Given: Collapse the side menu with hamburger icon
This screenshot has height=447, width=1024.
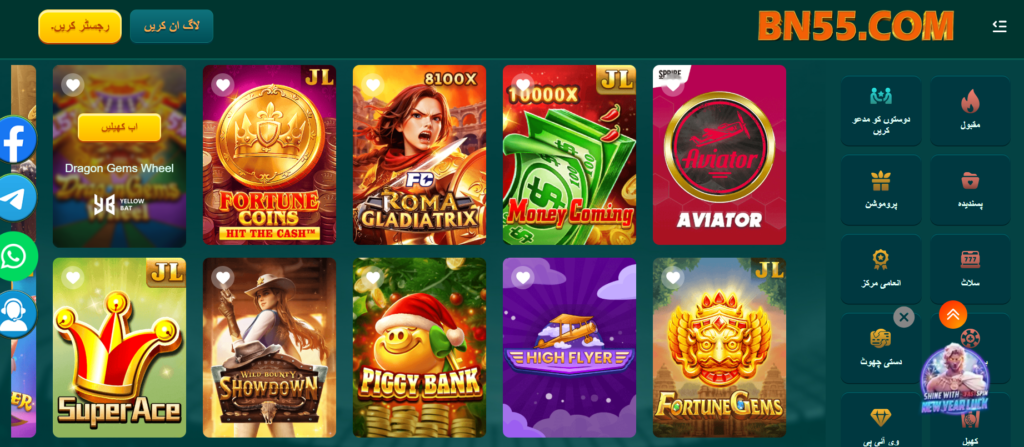Looking at the screenshot, I should coord(999,26).
